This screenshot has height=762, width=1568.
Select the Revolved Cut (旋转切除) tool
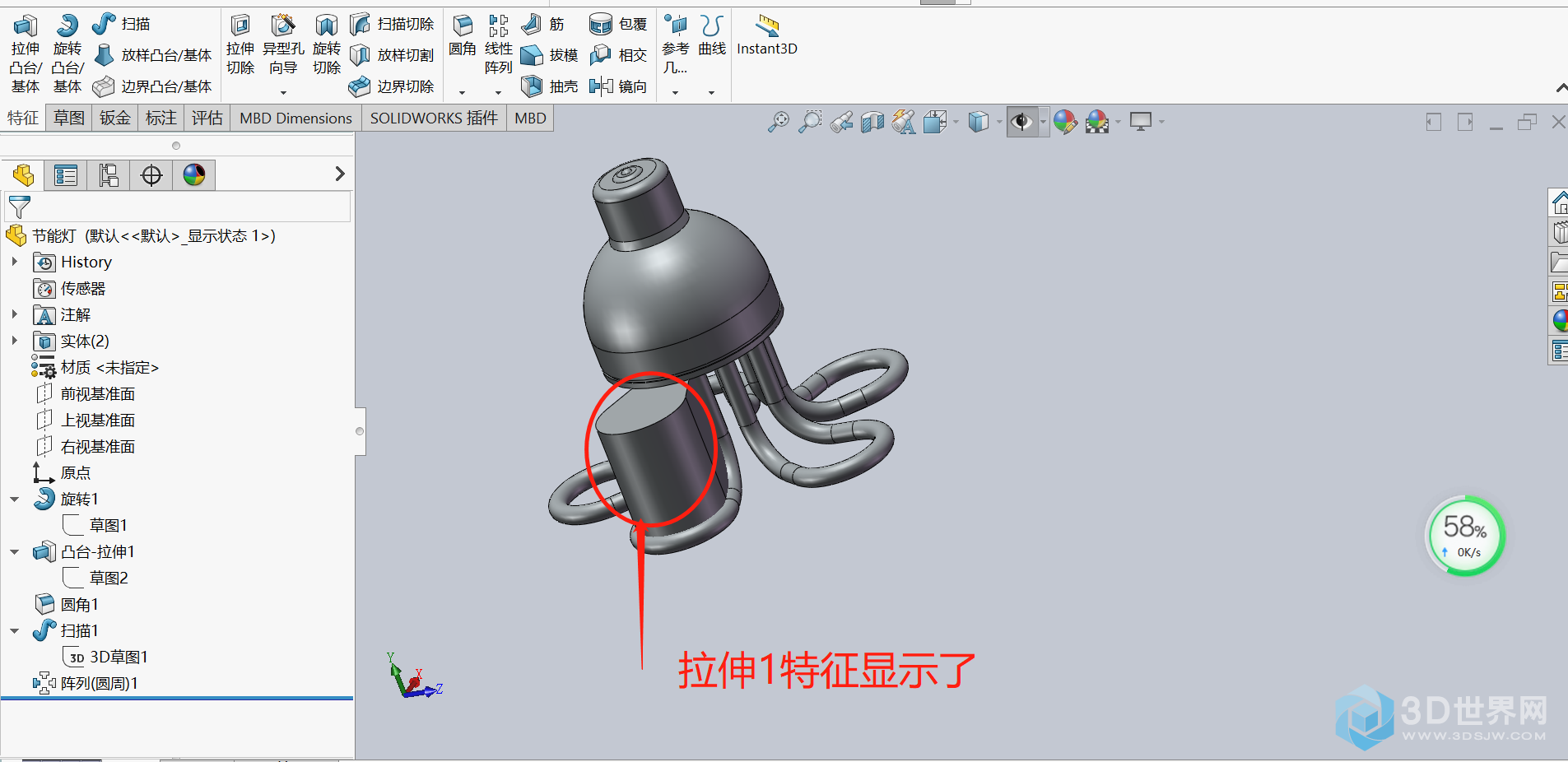[327, 45]
